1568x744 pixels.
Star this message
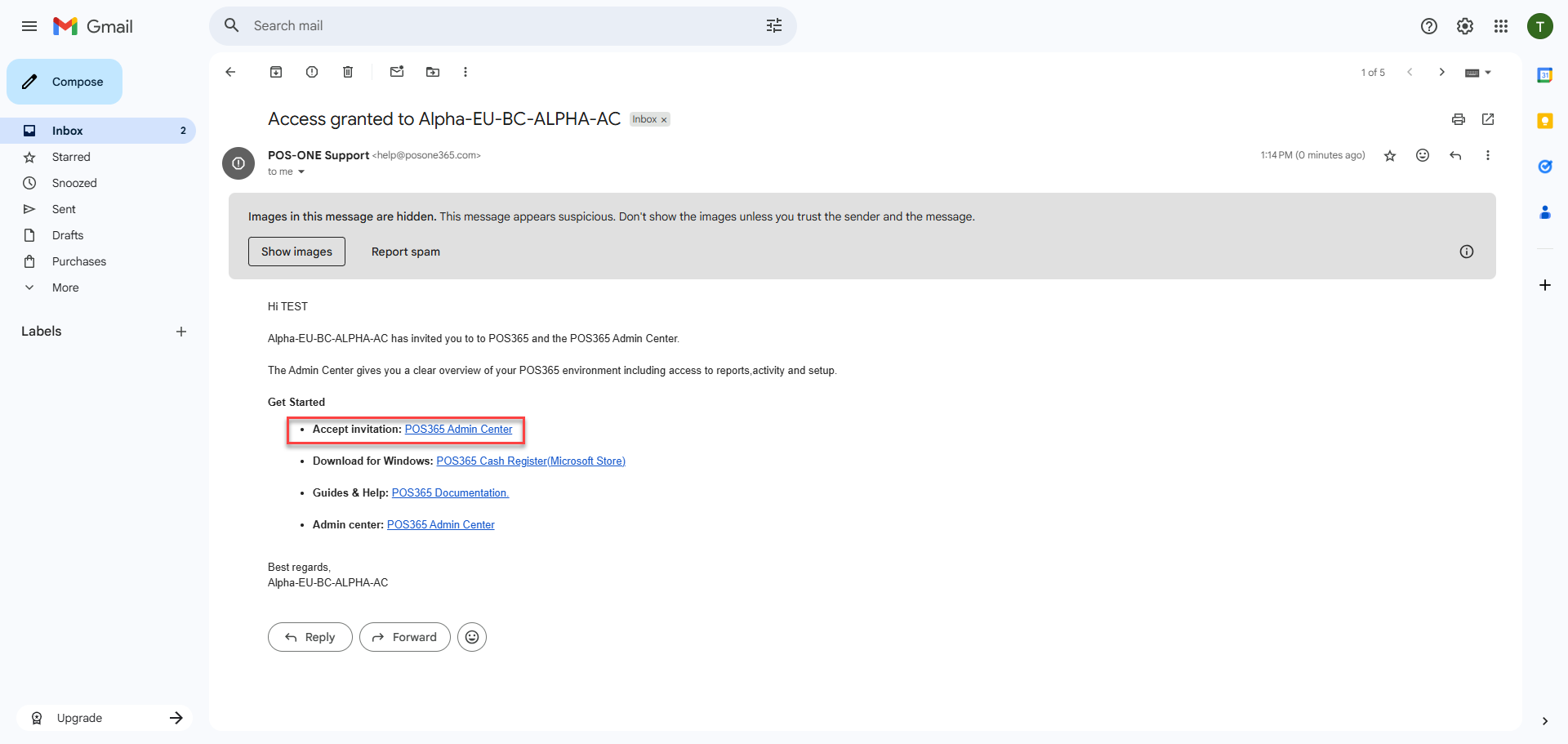click(x=1390, y=155)
